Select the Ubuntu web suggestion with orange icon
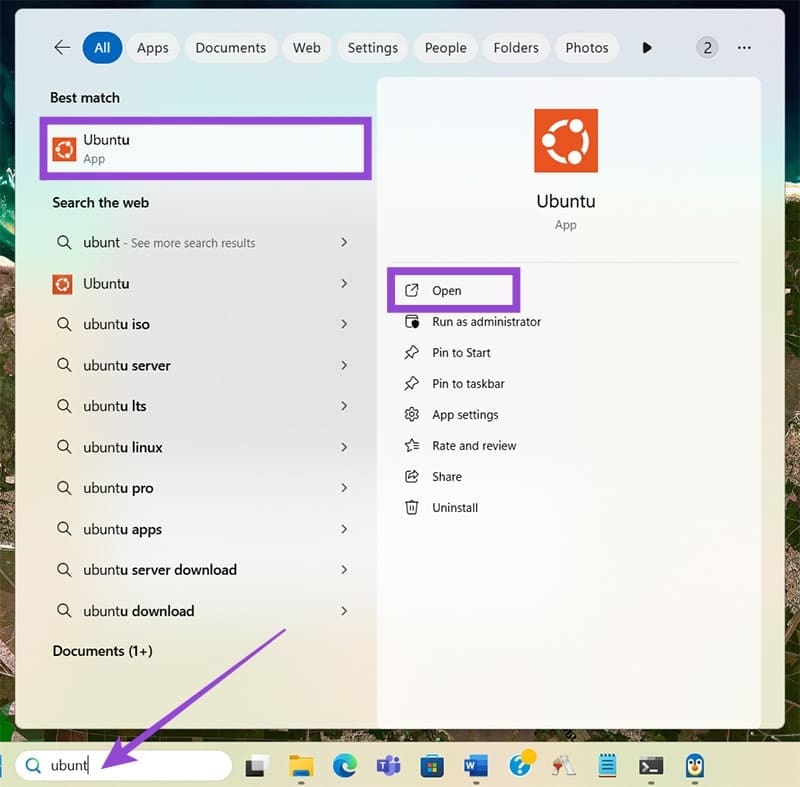The image size is (800, 787). click(x=202, y=284)
